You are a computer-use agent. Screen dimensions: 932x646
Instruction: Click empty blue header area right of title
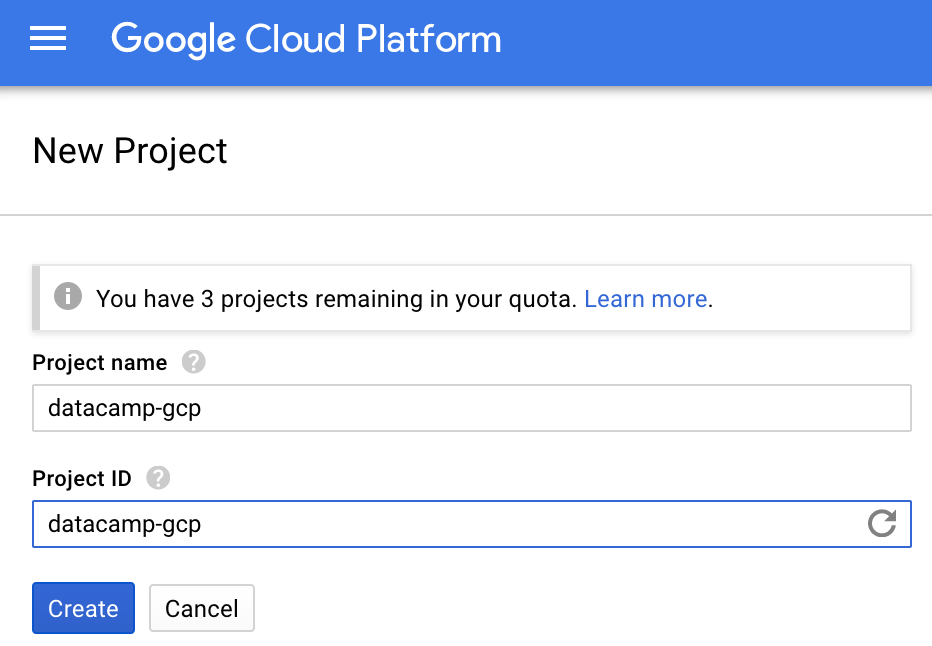[x=720, y=40]
